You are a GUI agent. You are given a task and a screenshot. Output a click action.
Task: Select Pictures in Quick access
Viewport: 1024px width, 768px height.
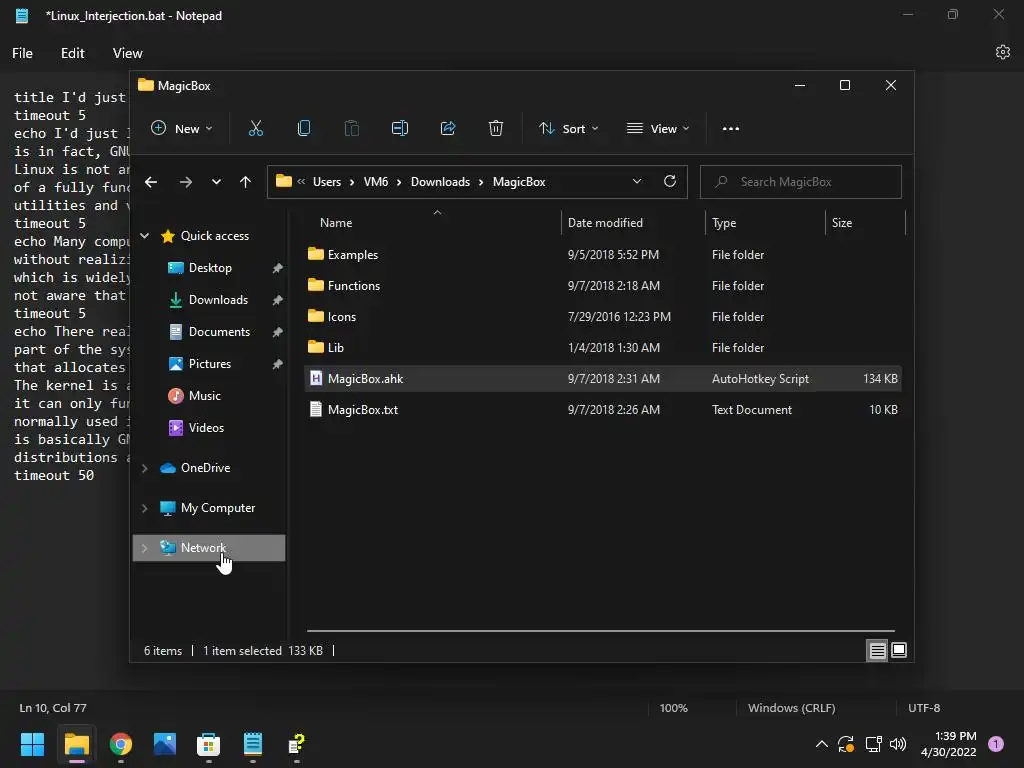click(209, 364)
